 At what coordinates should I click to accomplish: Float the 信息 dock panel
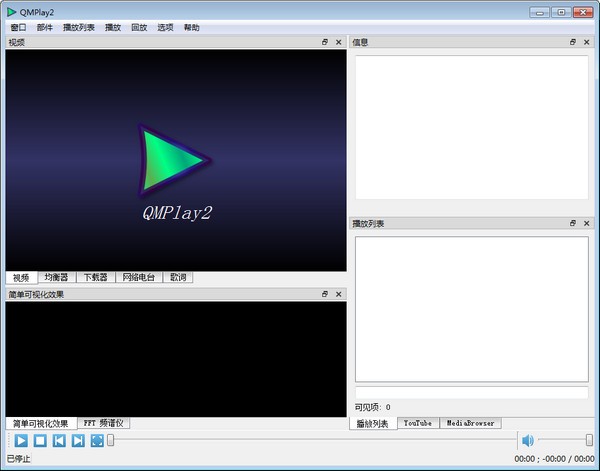click(573, 42)
